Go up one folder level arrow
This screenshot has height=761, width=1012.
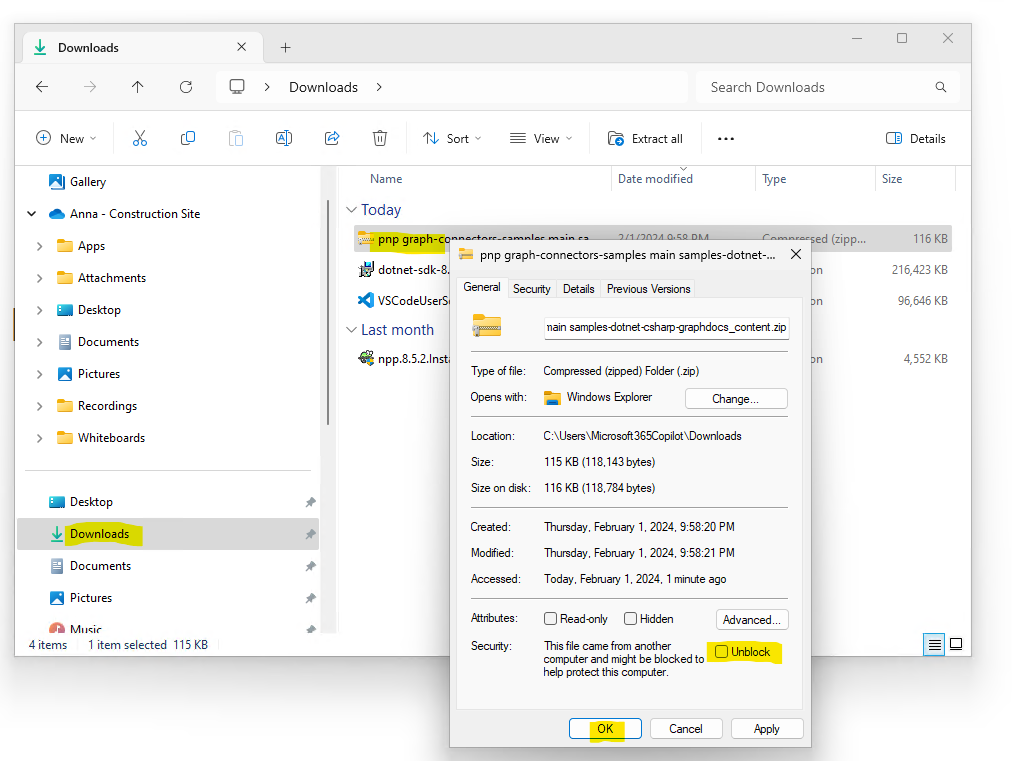[137, 87]
